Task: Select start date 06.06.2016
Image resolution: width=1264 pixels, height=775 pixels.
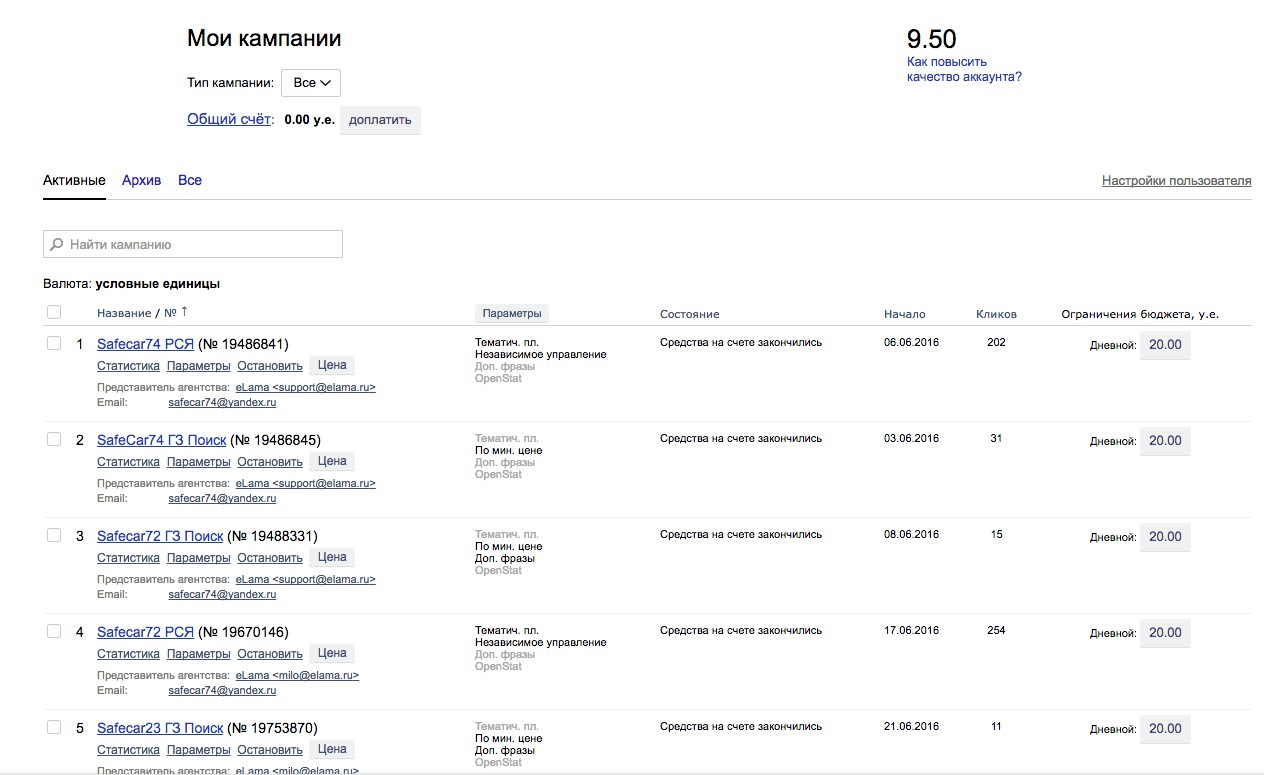Action: tap(911, 342)
